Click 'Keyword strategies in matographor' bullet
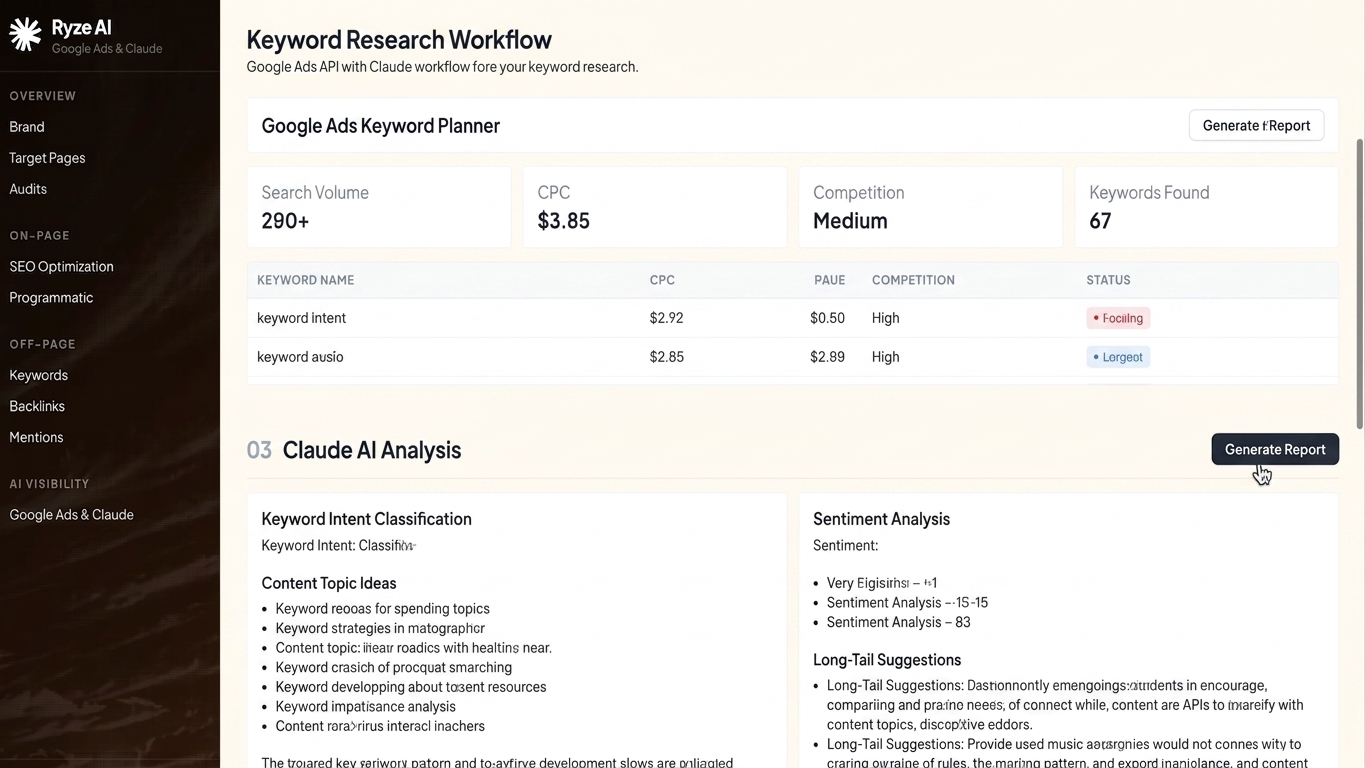Viewport: 1365px width, 768px height. coord(380,628)
